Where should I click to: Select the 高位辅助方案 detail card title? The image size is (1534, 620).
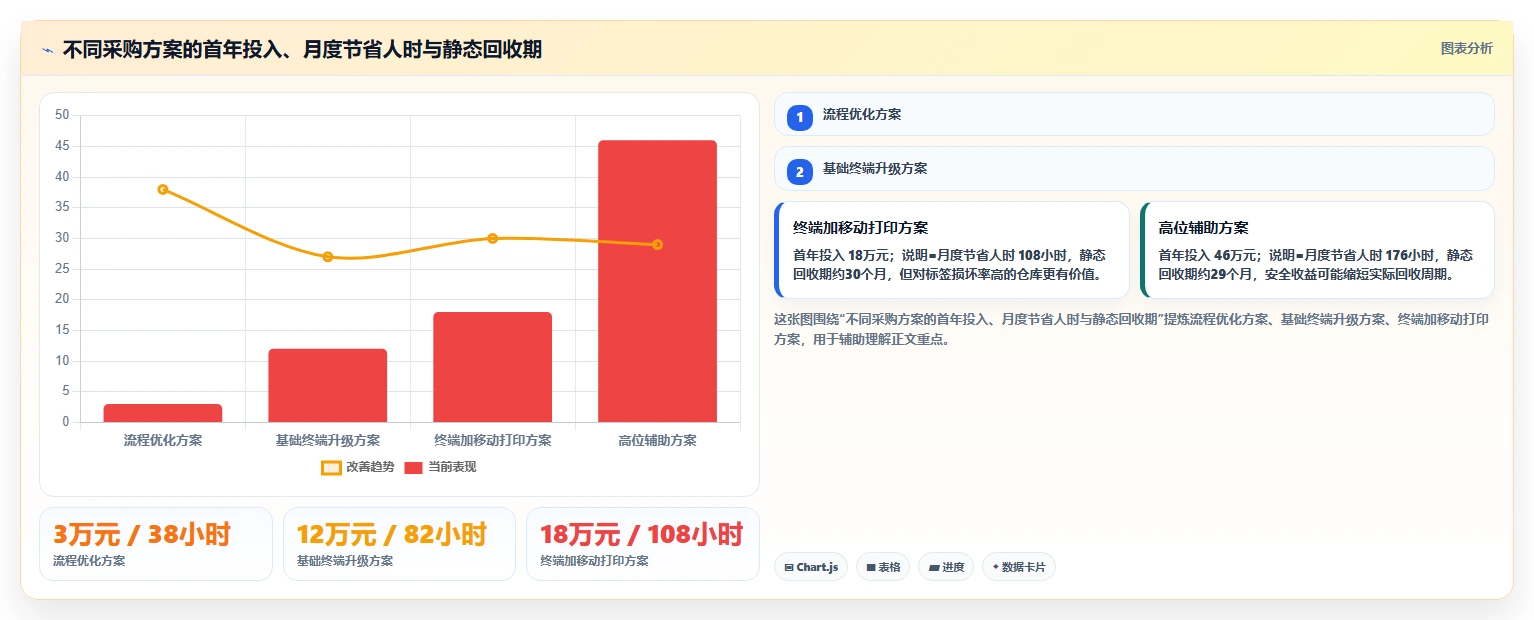(x=1203, y=228)
